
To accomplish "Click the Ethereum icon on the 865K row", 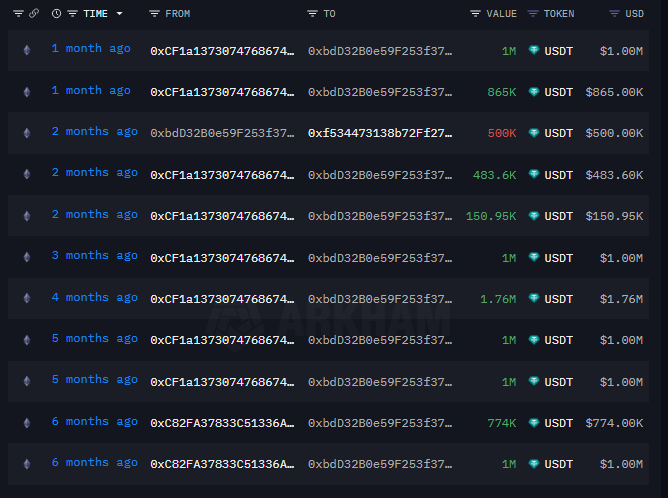I will coord(27,92).
